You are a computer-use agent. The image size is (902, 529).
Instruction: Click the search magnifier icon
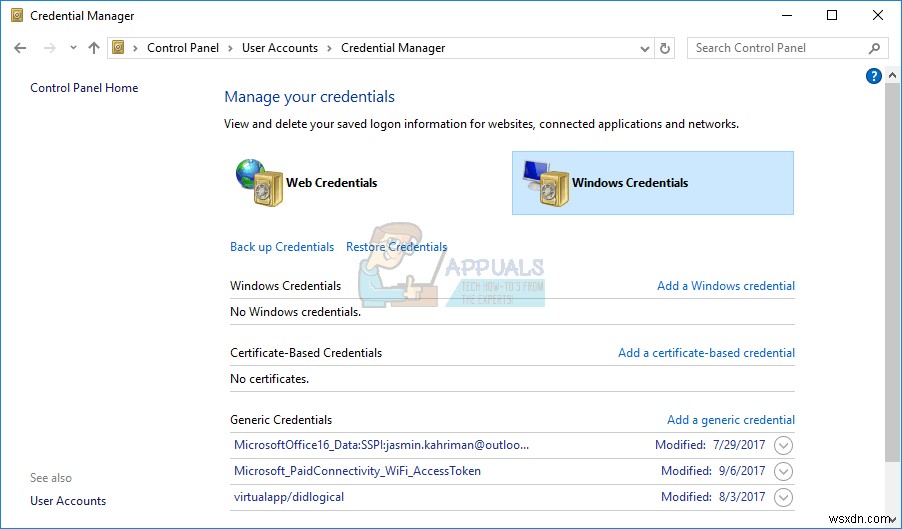(874, 48)
